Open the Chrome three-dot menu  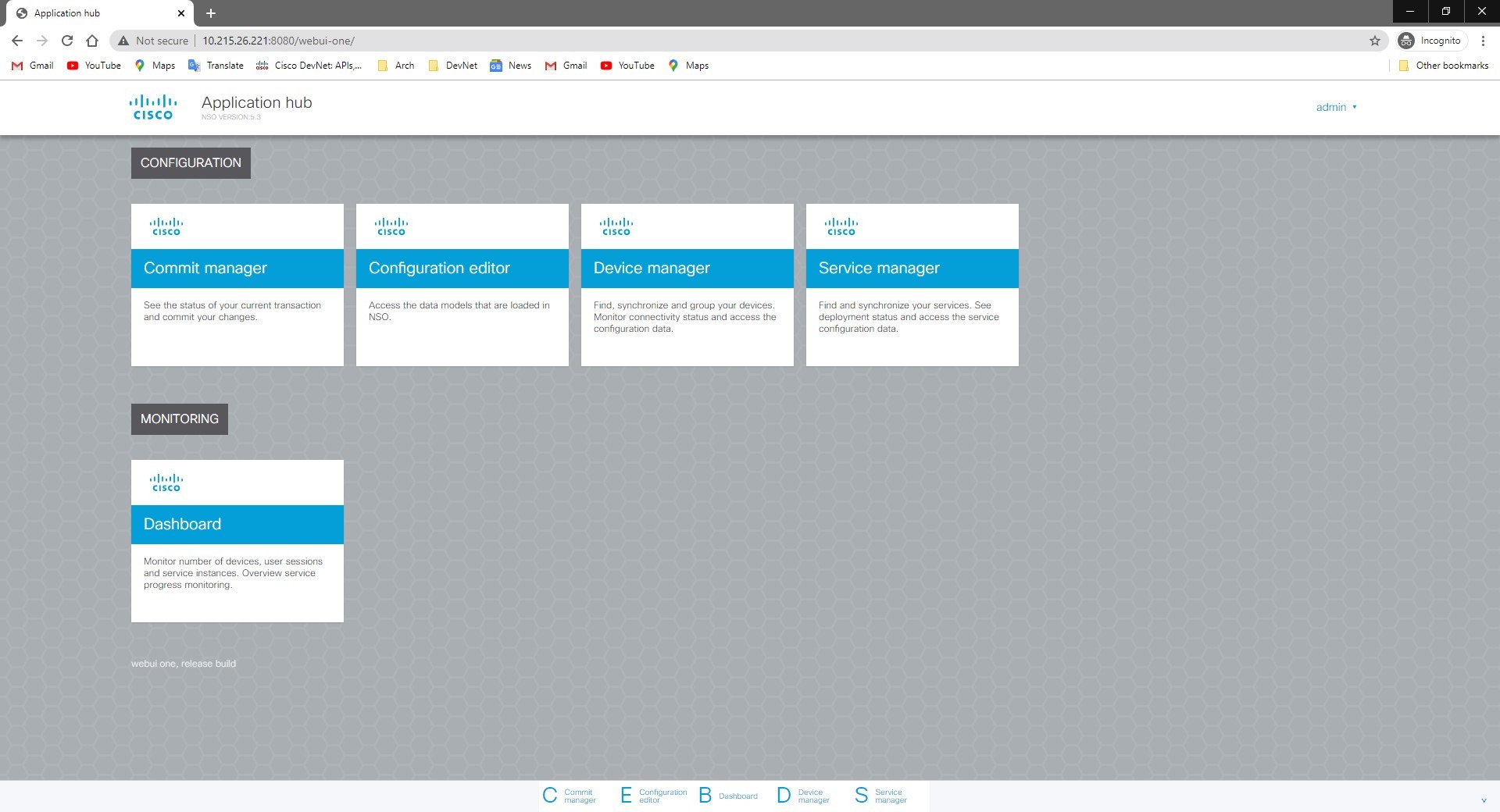pos(1483,41)
